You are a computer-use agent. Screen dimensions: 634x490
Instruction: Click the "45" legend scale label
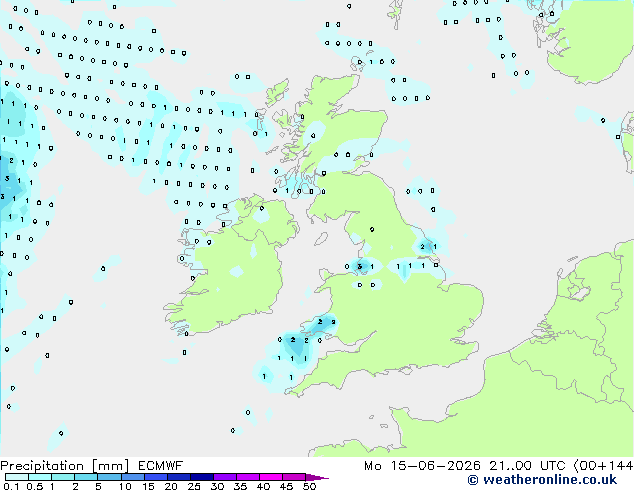coord(286,486)
